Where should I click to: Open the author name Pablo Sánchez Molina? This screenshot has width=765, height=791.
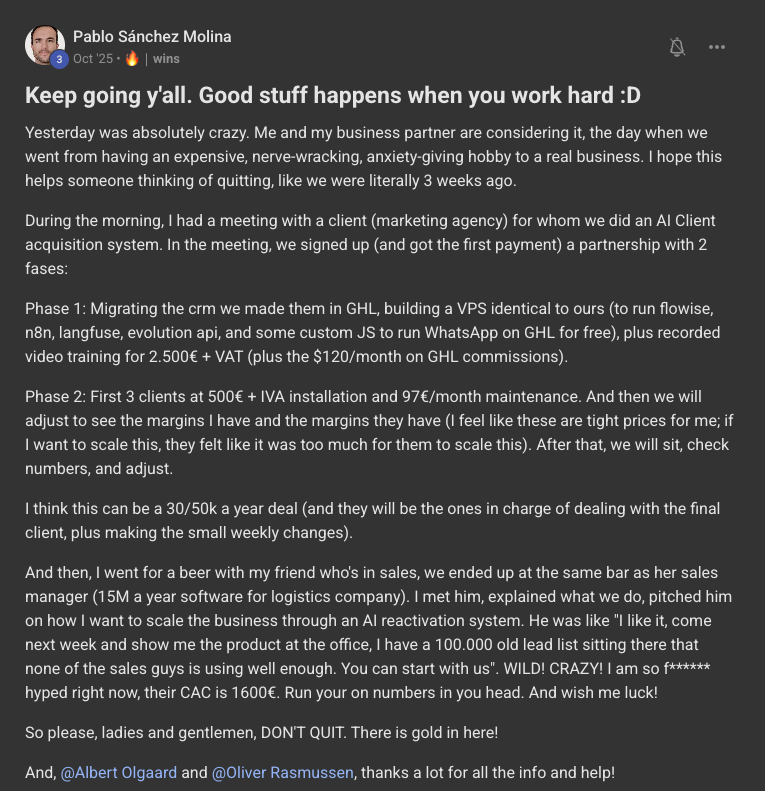click(152, 37)
